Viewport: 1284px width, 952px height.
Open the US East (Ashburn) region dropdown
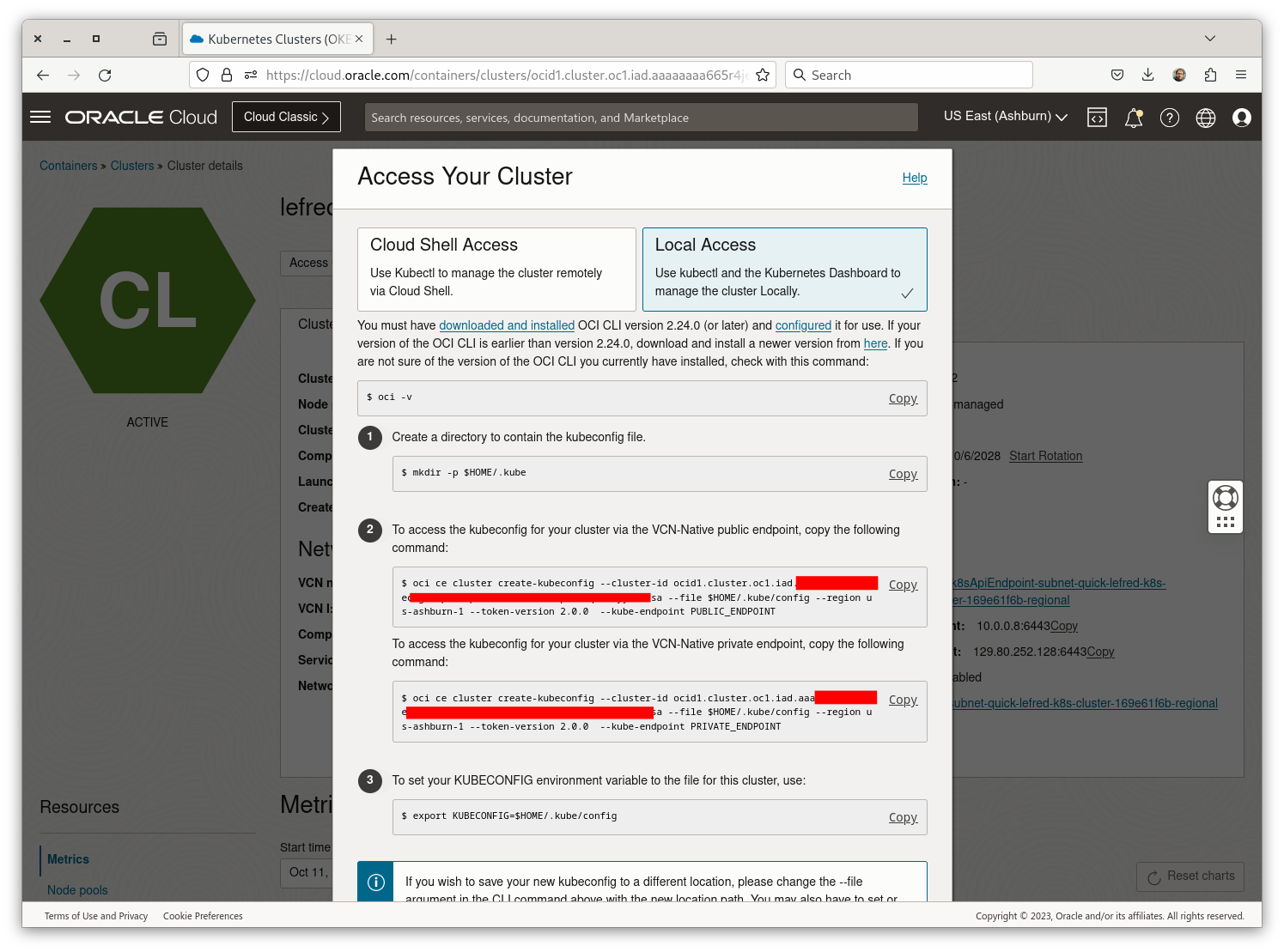[1003, 117]
